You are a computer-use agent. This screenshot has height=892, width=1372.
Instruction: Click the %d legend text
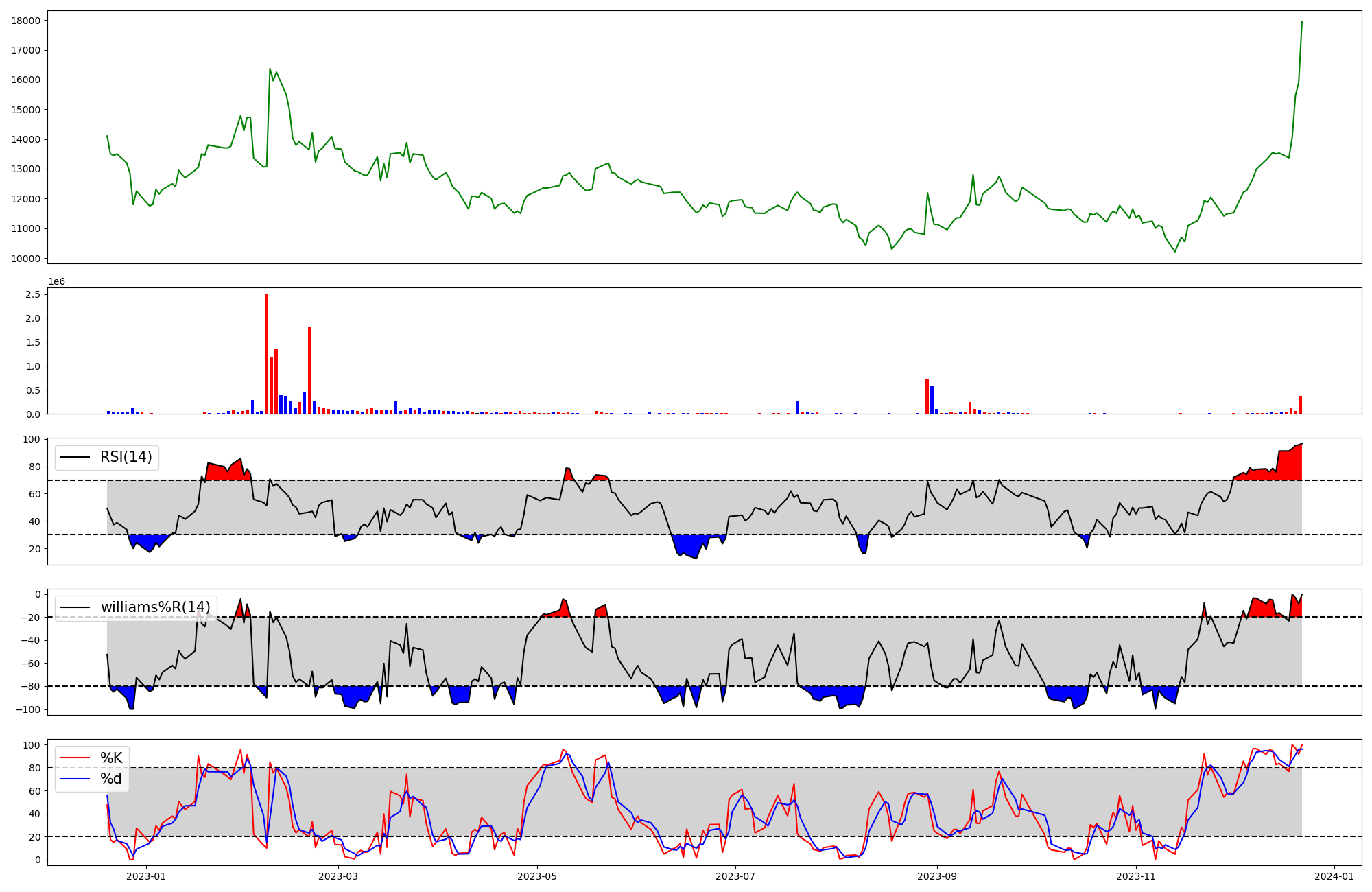tap(111, 779)
